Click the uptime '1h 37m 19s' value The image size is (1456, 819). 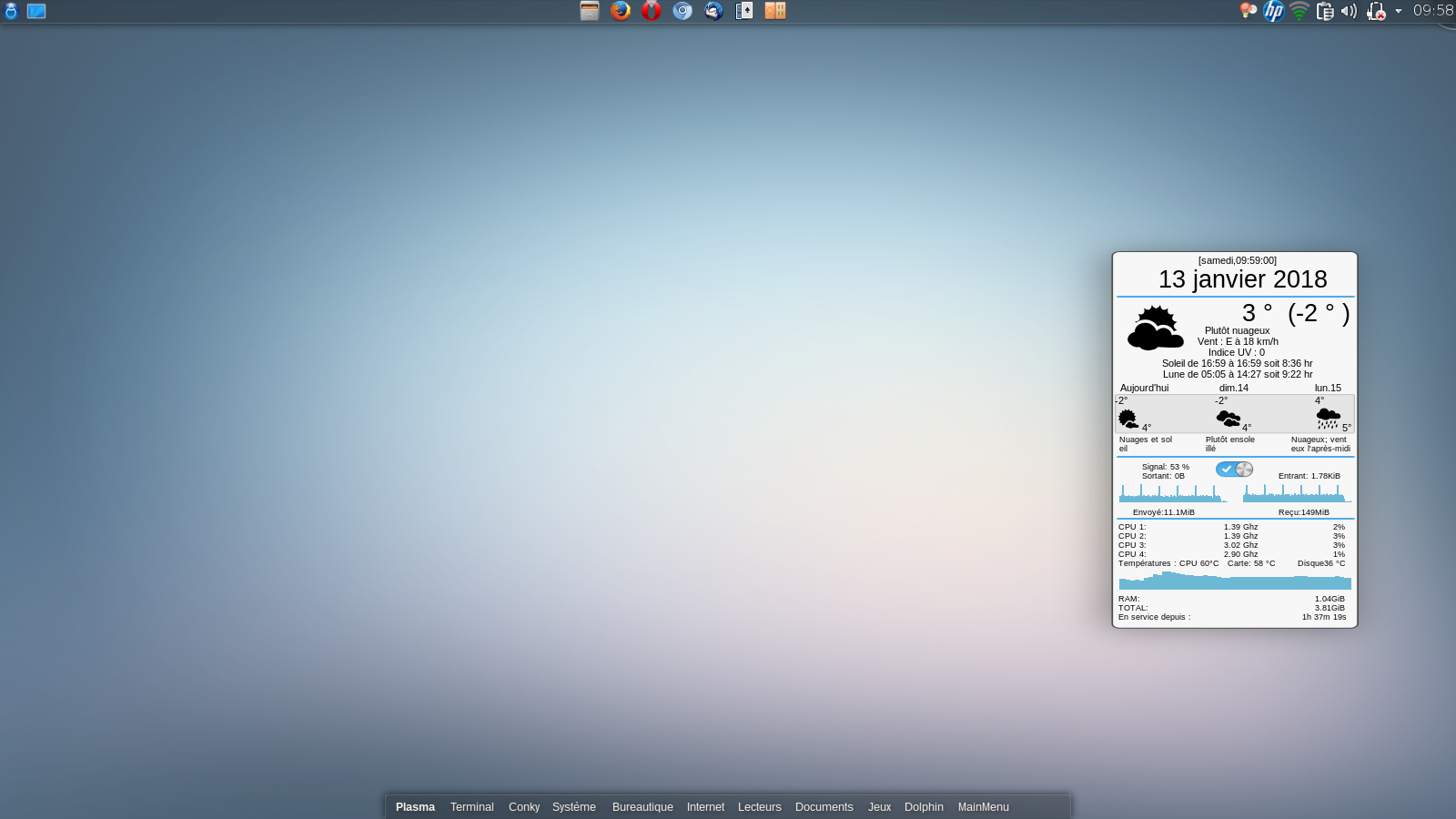tap(1324, 617)
